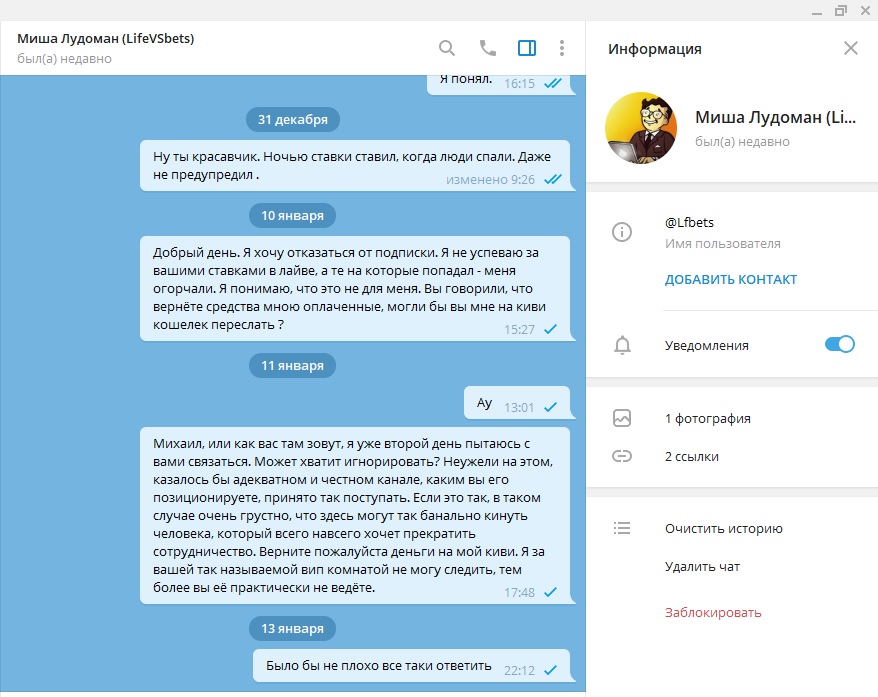Close the Информация panel
Screen dimensions: 878x697
coord(851,48)
